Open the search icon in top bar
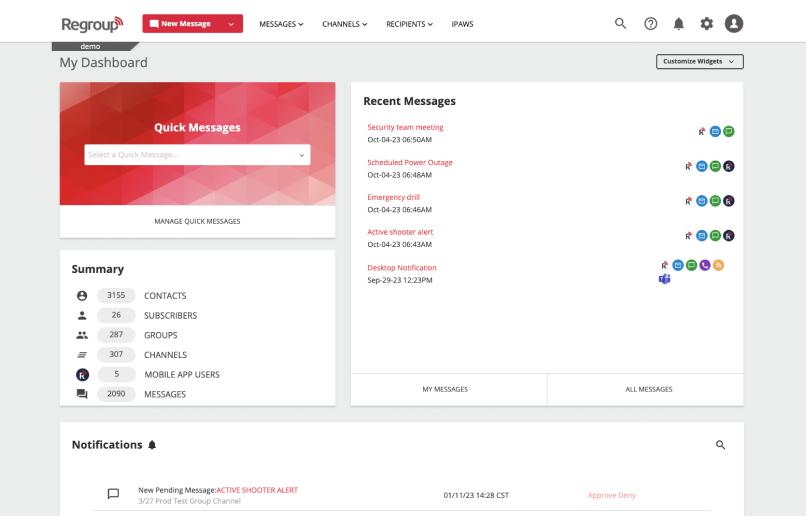Image resolution: width=809 pixels, height=523 pixels. pyautogui.click(x=620, y=23)
